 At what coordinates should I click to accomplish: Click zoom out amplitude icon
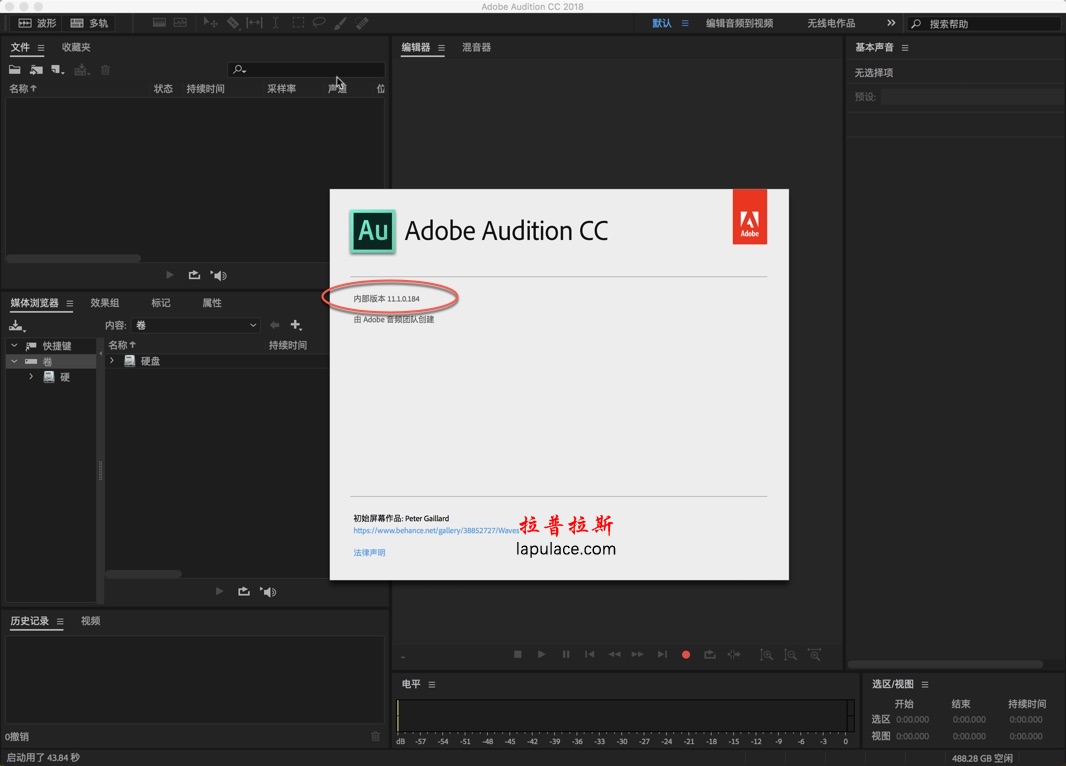pyautogui.click(x=790, y=655)
